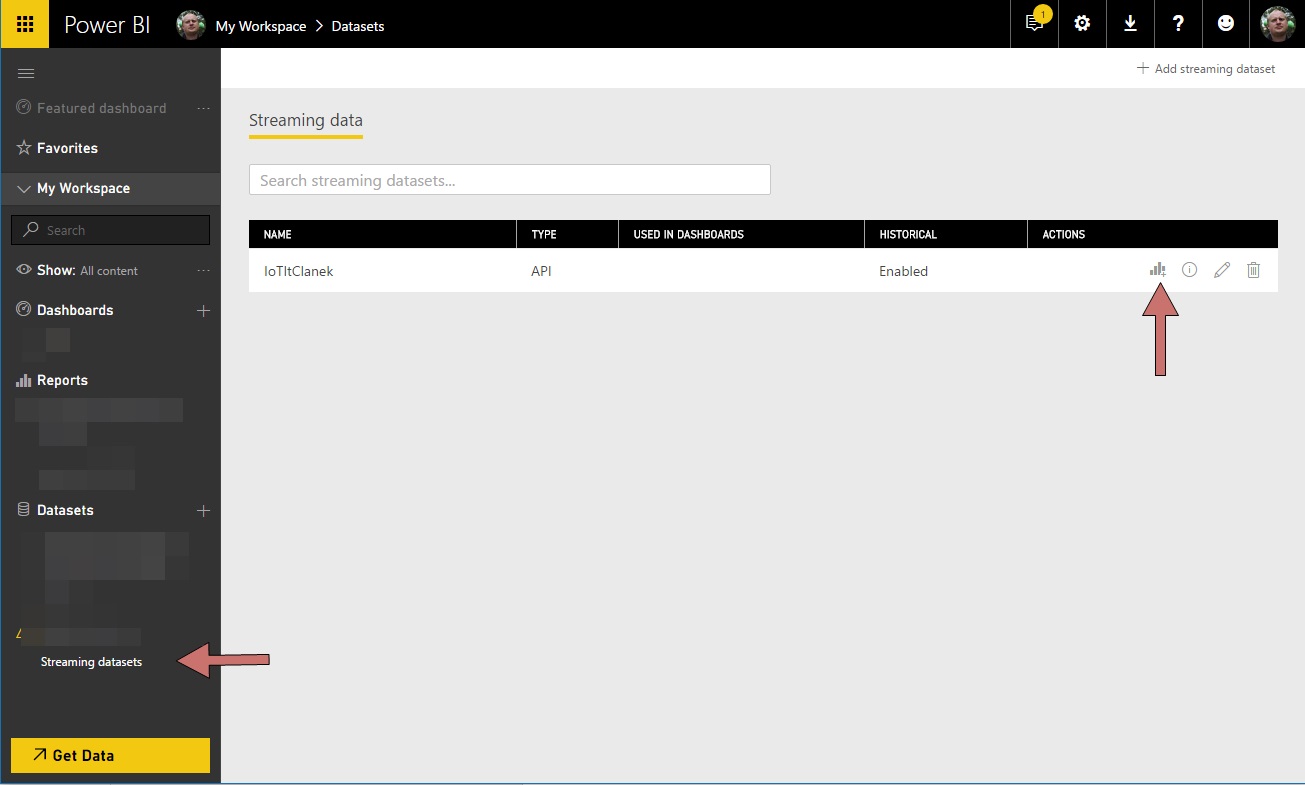This screenshot has width=1305, height=785.
Task: Click the Office apps waffle icon
Action: 22,24
